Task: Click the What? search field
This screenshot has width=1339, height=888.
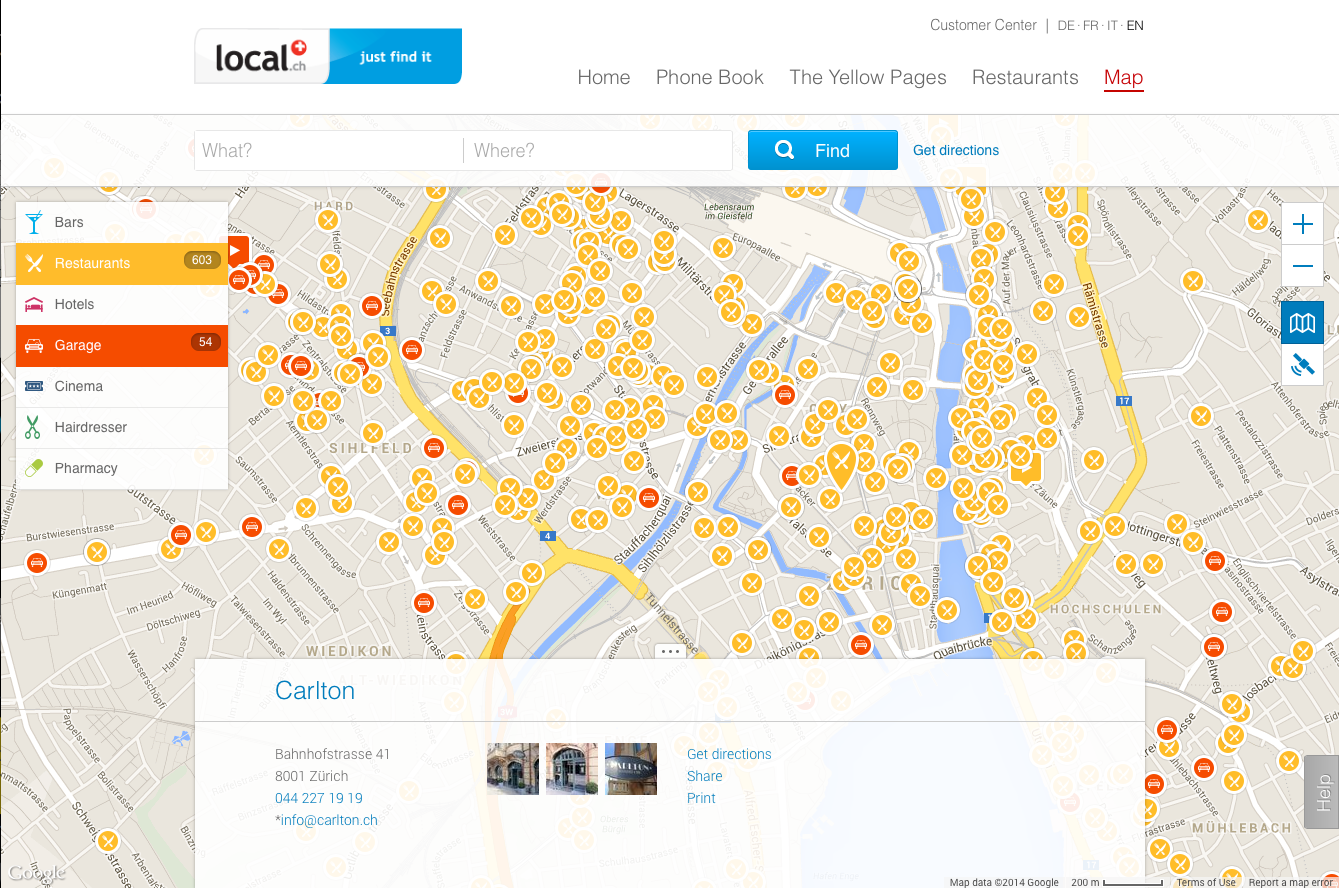Action: [328, 151]
